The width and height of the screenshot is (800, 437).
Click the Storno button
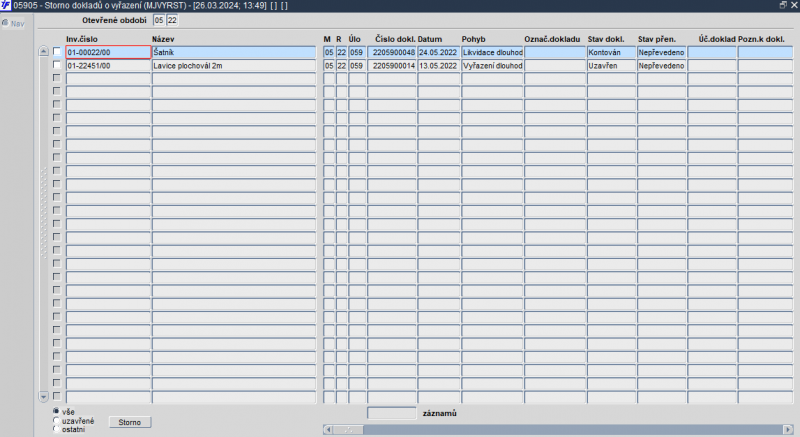(130, 422)
